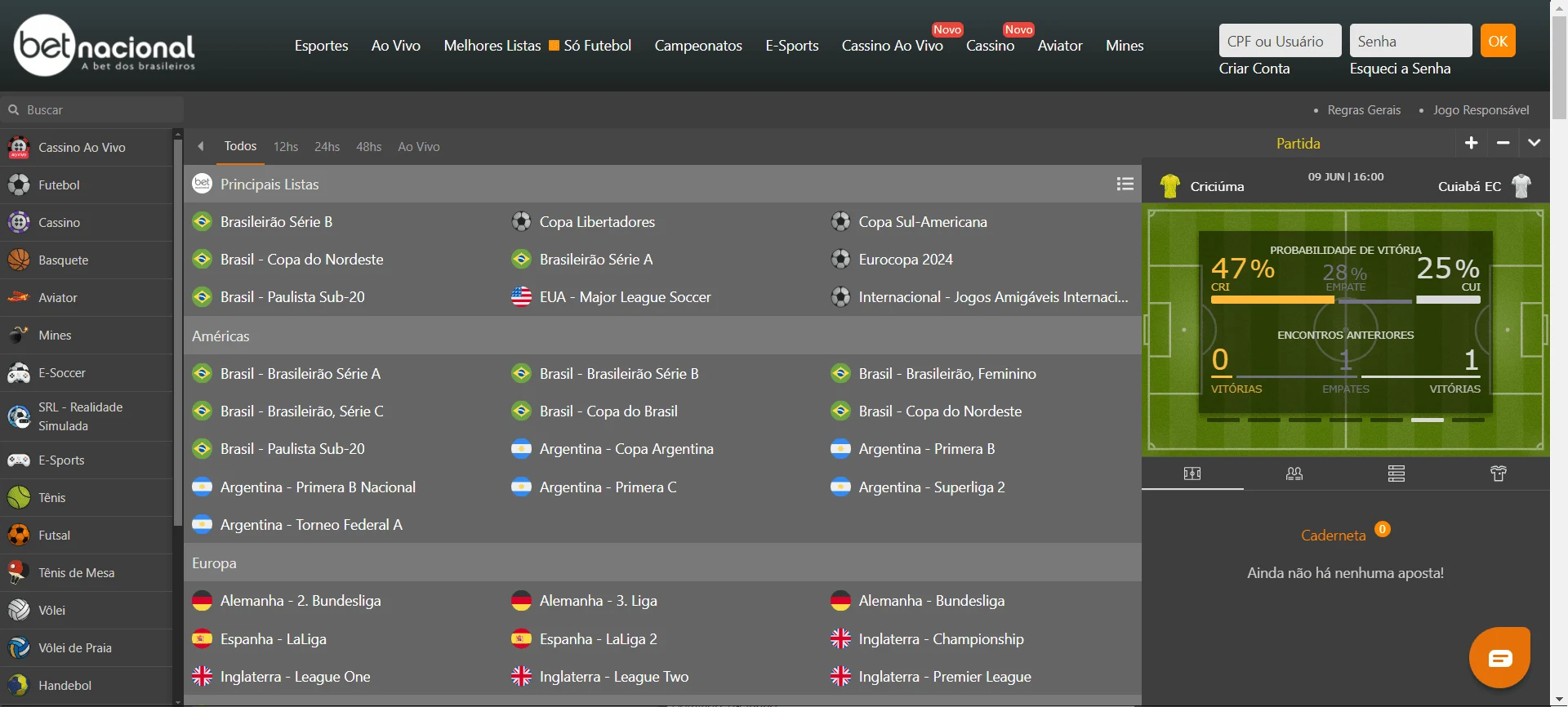The height and width of the screenshot is (707, 1568).
Task: Click the sidebar scrollbar down arrow
Action: [178, 701]
